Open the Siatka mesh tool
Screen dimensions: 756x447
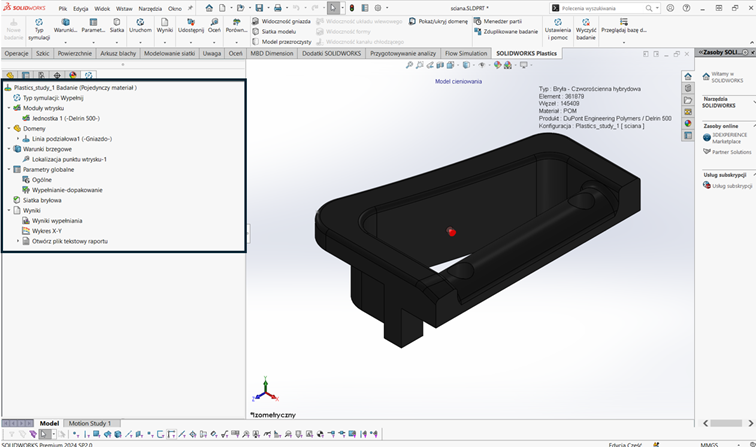[x=117, y=21]
